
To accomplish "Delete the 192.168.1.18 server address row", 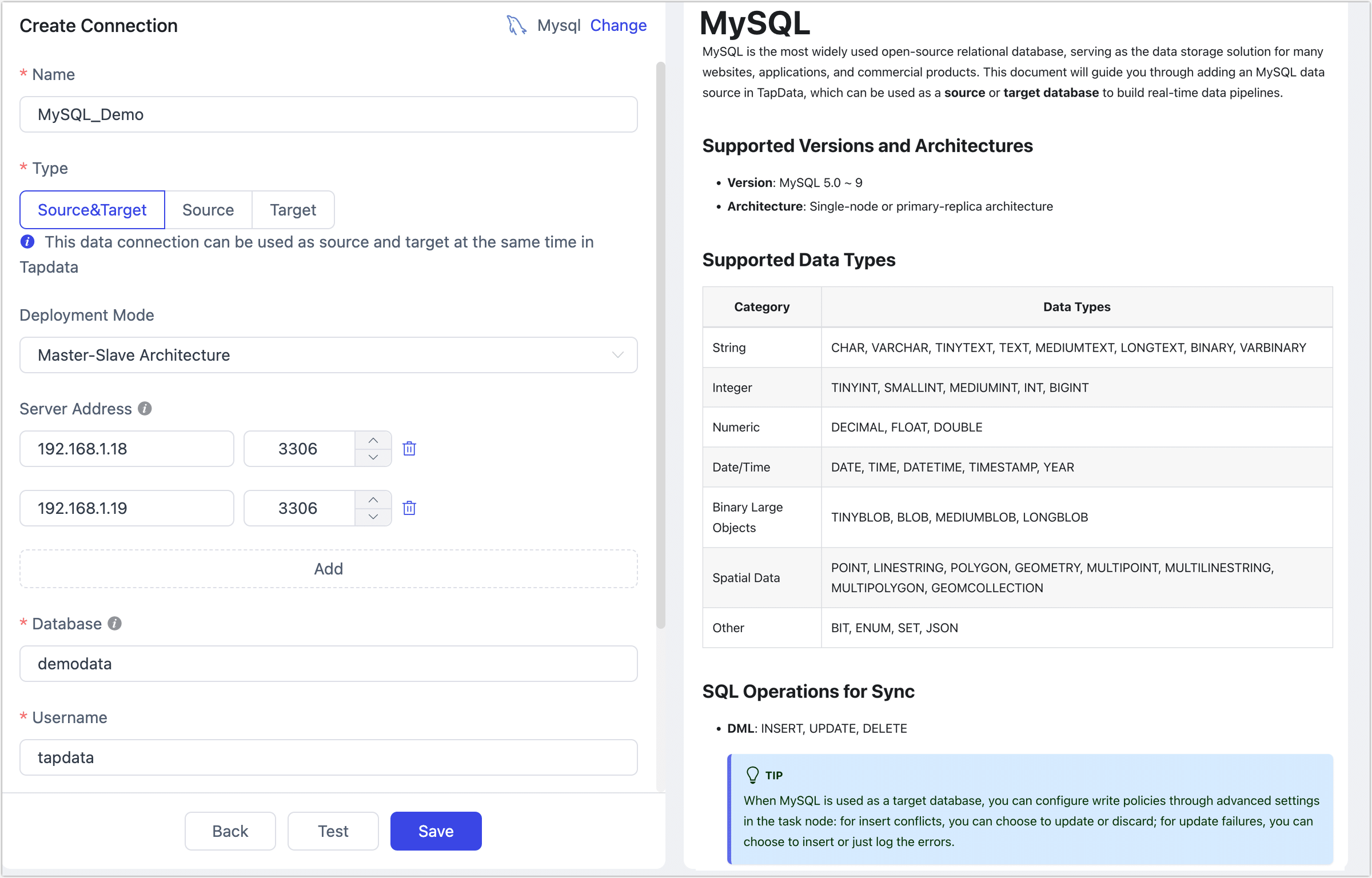I will coord(409,449).
